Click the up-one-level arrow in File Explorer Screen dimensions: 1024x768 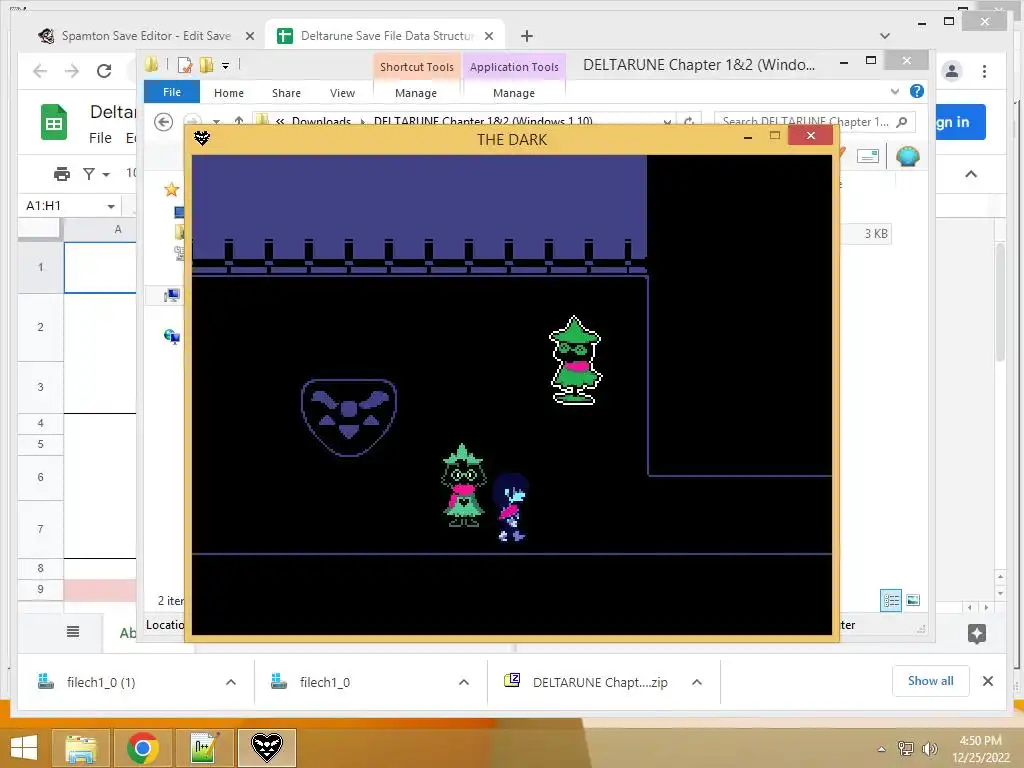tap(239, 121)
